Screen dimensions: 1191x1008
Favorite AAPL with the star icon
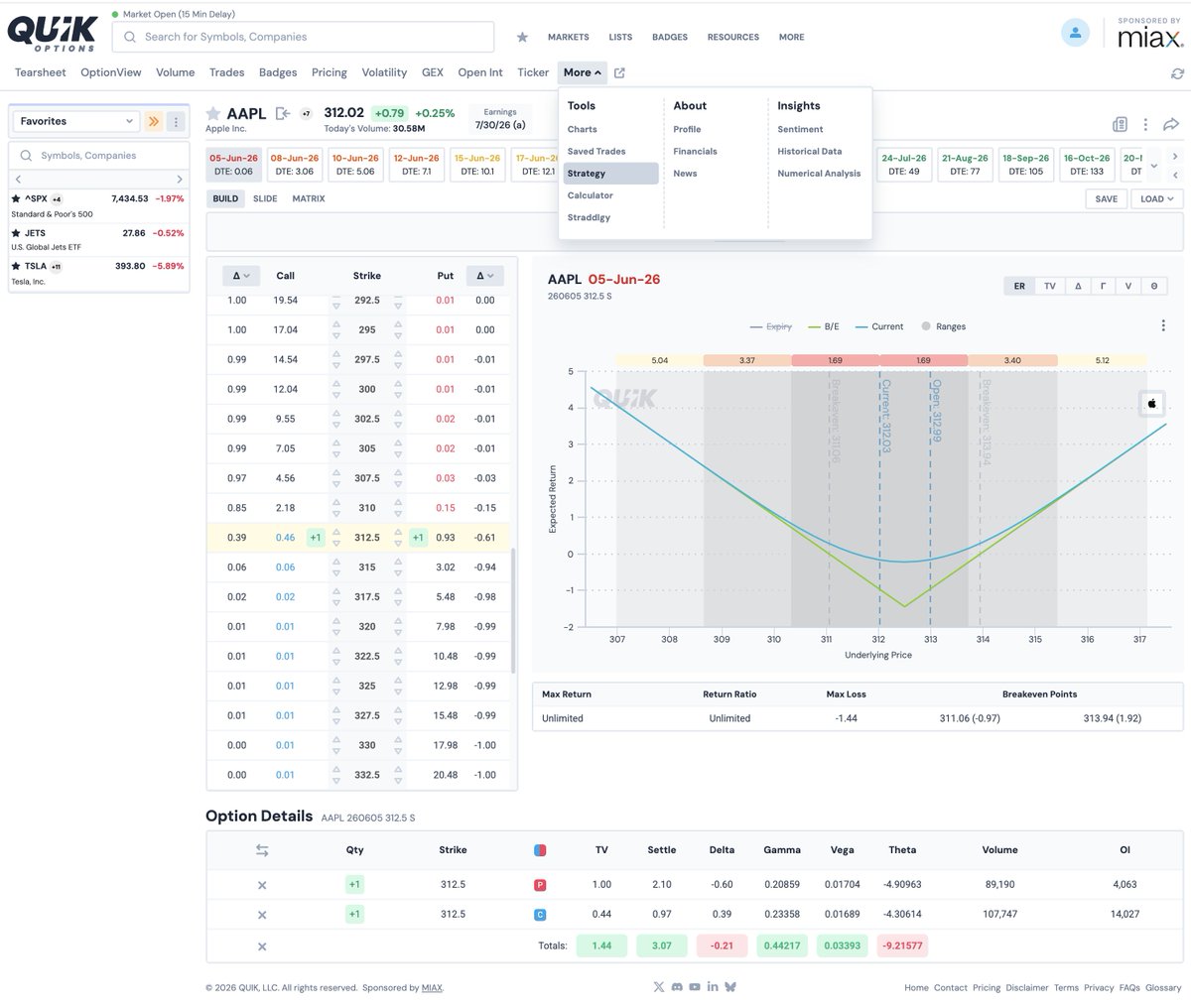click(x=213, y=113)
